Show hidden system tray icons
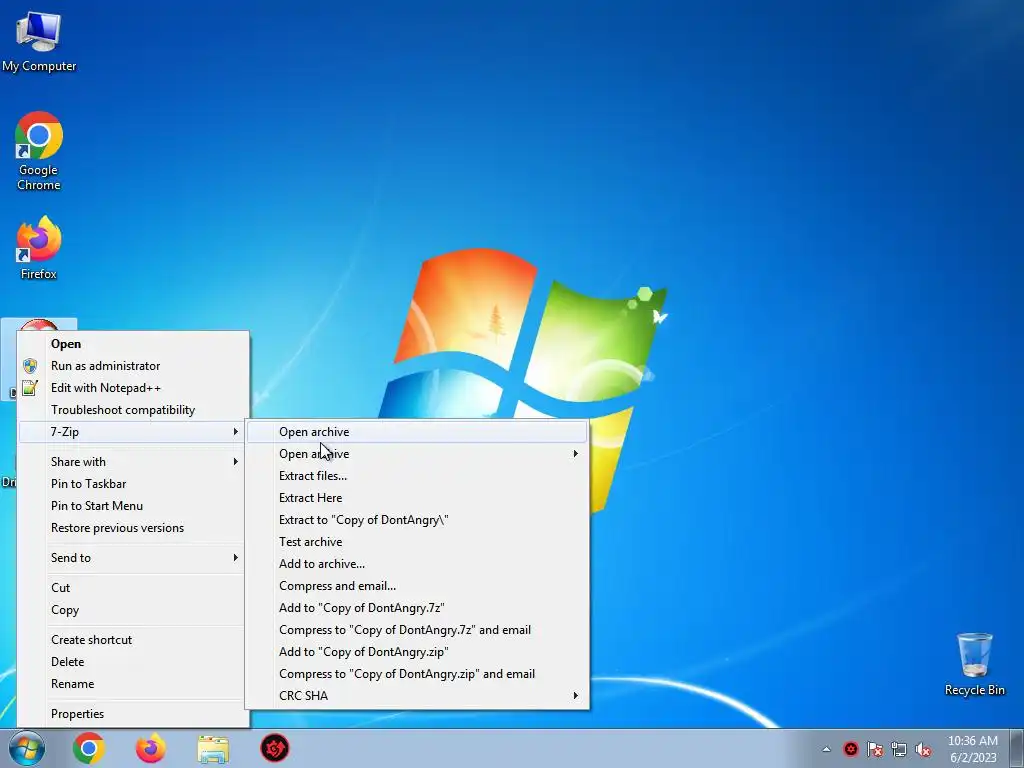Screen dimensions: 1024x768 click(x=826, y=749)
